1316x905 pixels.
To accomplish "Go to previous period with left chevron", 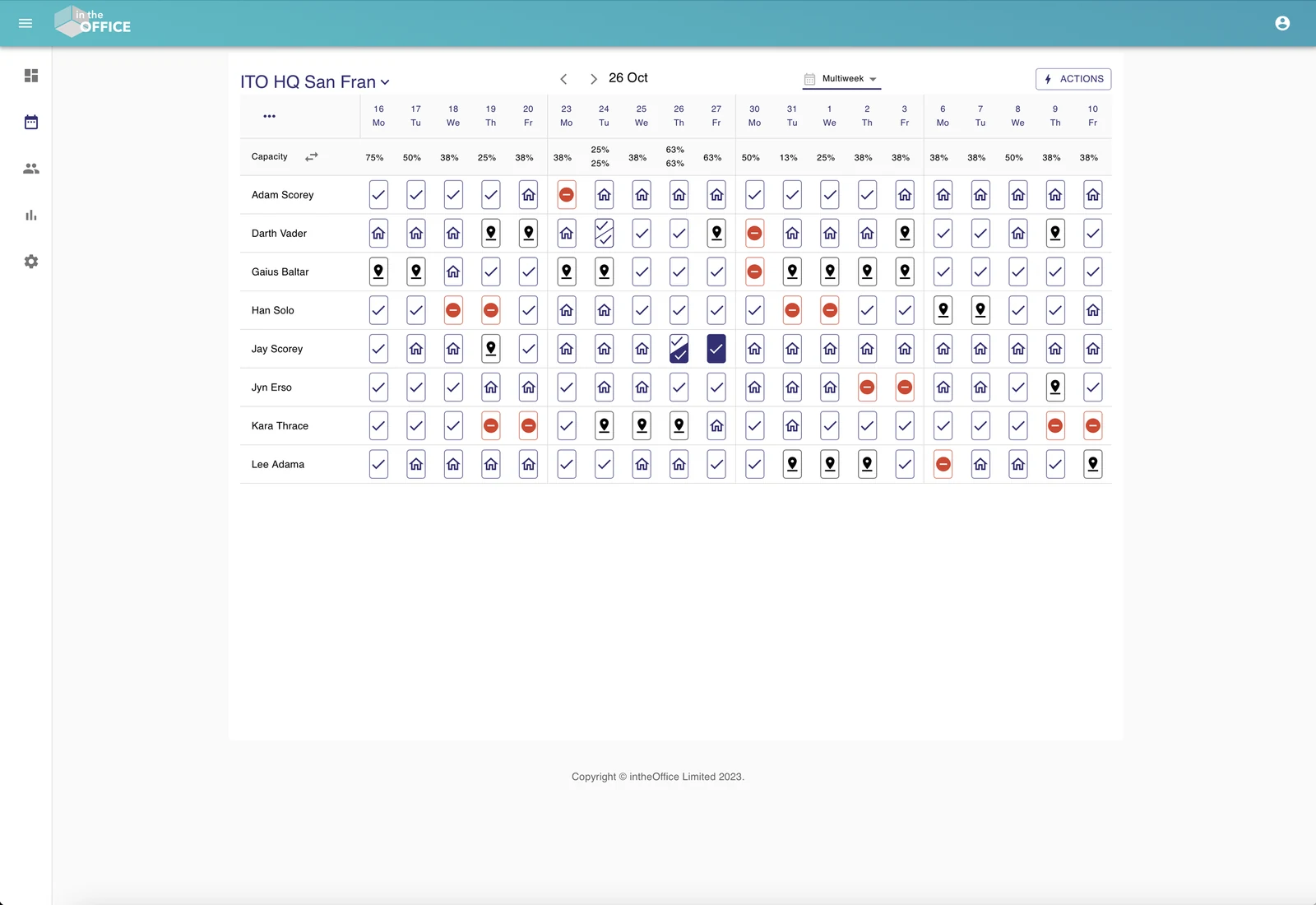I will [x=563, y=79].
